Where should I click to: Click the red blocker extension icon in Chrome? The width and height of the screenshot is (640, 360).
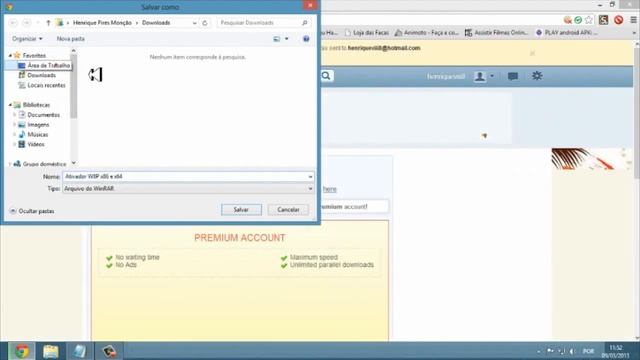pos(618,20)
